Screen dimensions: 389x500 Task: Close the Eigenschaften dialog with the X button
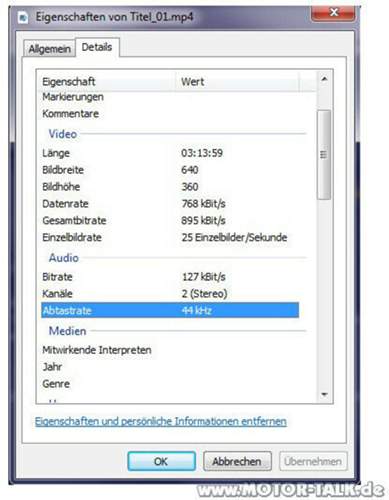pyautogui.click(x=333, y=13)
